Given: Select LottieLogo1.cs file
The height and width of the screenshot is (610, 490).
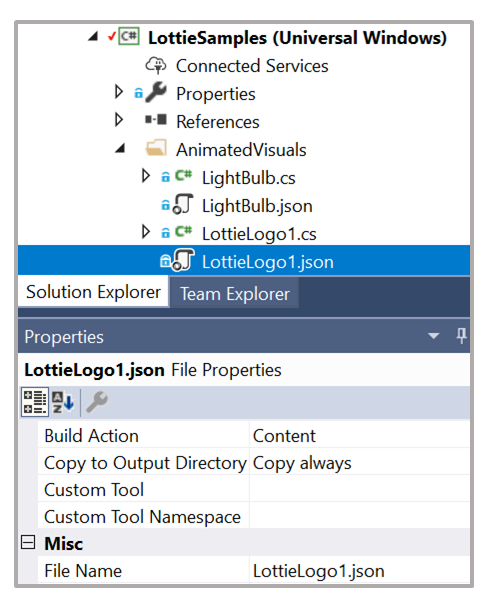Looking at the screenshot, I should point(259,234).
